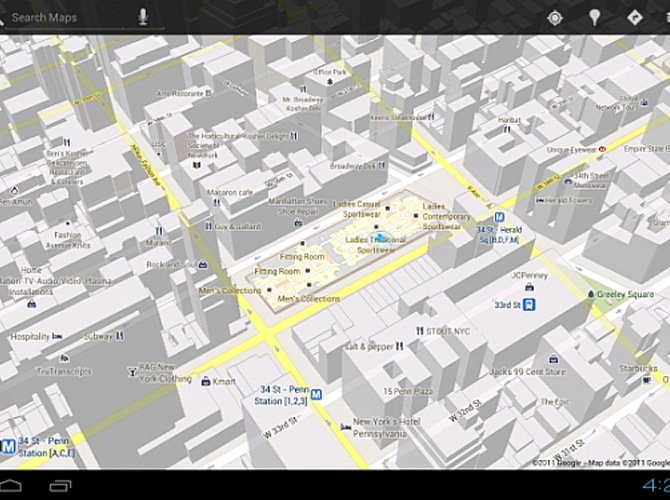Tap the Macaron cafe restaurant icon

216,202
